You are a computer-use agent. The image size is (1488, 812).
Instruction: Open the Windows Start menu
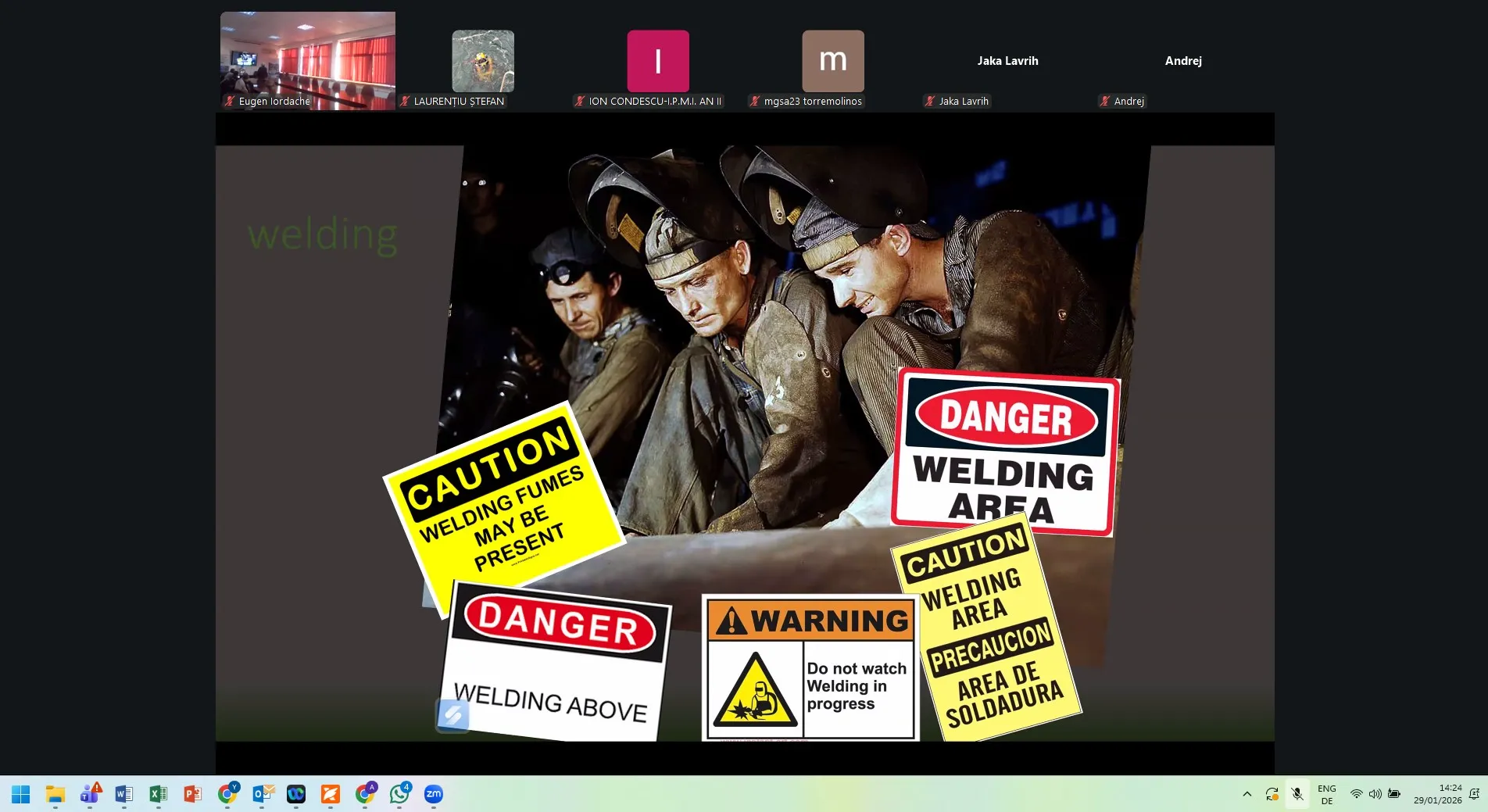tap(21, 794)
